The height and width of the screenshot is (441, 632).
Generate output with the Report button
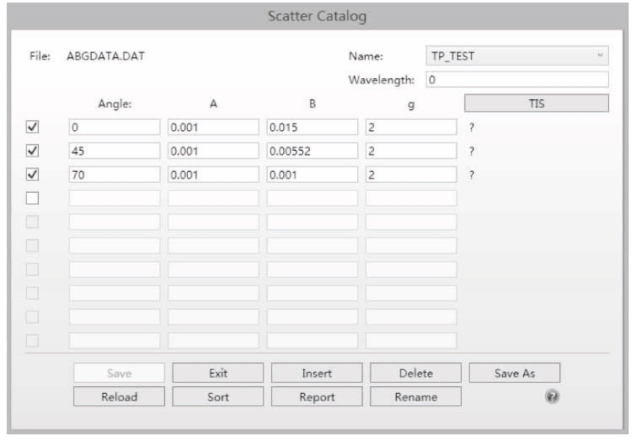316,396
